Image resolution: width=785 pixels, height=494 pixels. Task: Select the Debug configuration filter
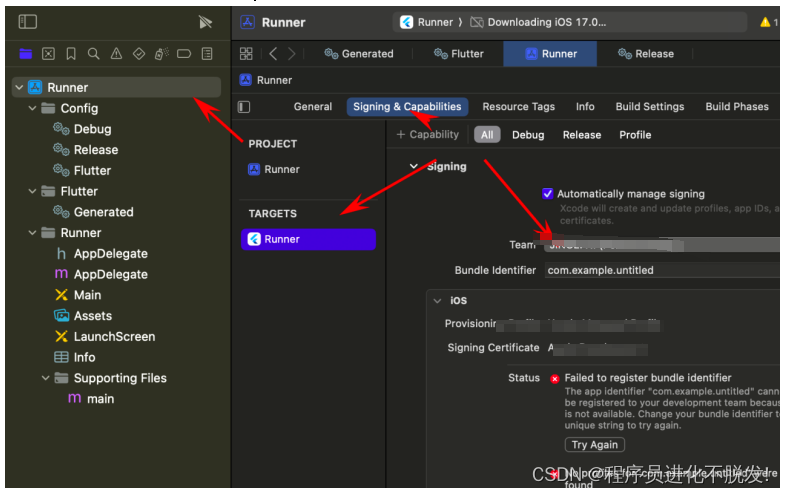pos(528,135)
